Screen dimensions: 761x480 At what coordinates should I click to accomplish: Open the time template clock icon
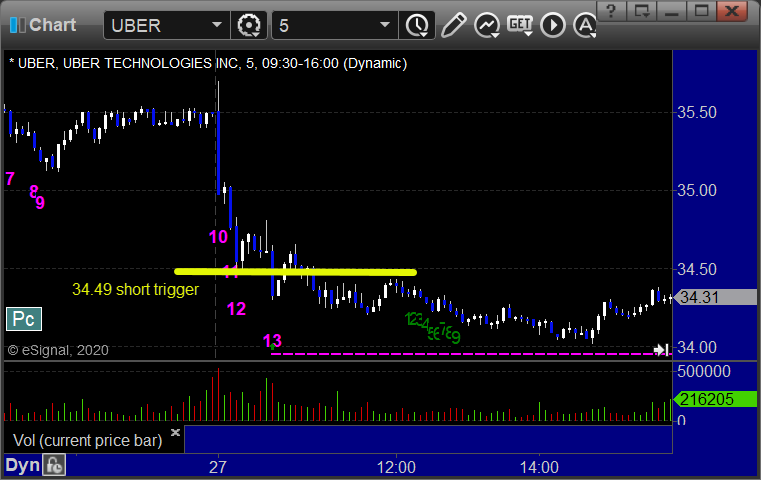click(x=417, y=25)
